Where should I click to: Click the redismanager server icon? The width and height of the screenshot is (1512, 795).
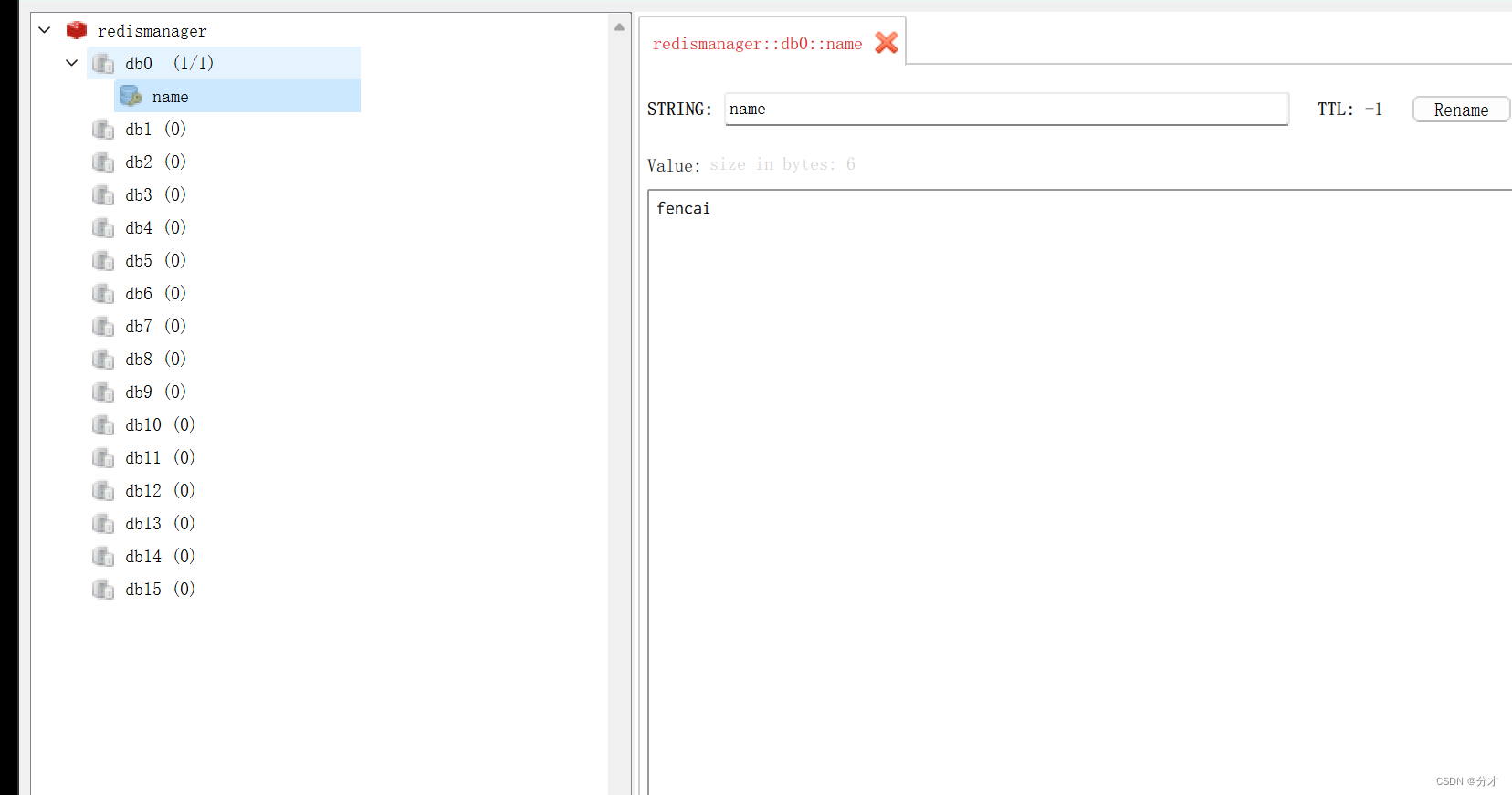click(x=77, y=30)
